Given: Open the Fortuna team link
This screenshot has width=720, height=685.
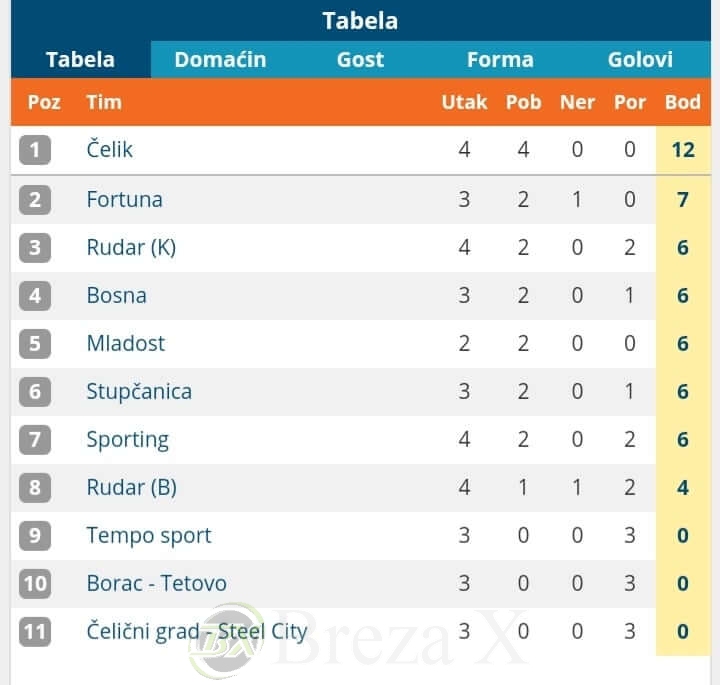Looking at the screenshot, I should point(124,199).
